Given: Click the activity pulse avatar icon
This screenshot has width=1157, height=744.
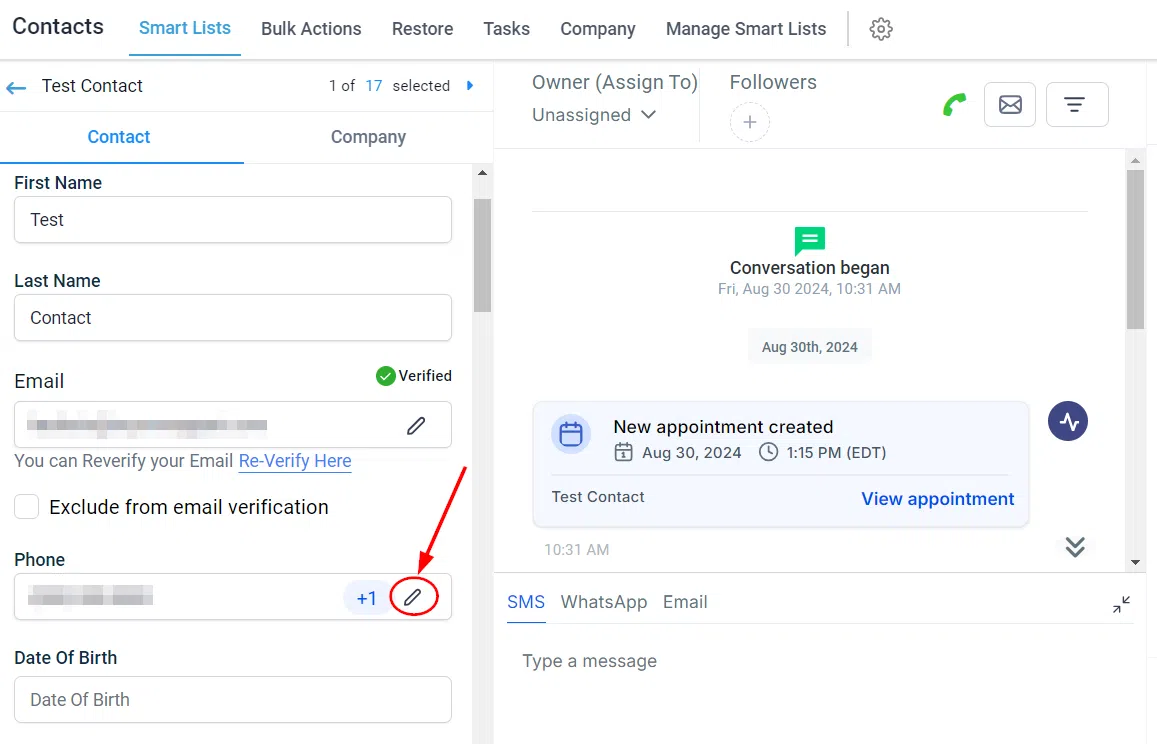Looking at the screenshot, I should (1068, 421).
